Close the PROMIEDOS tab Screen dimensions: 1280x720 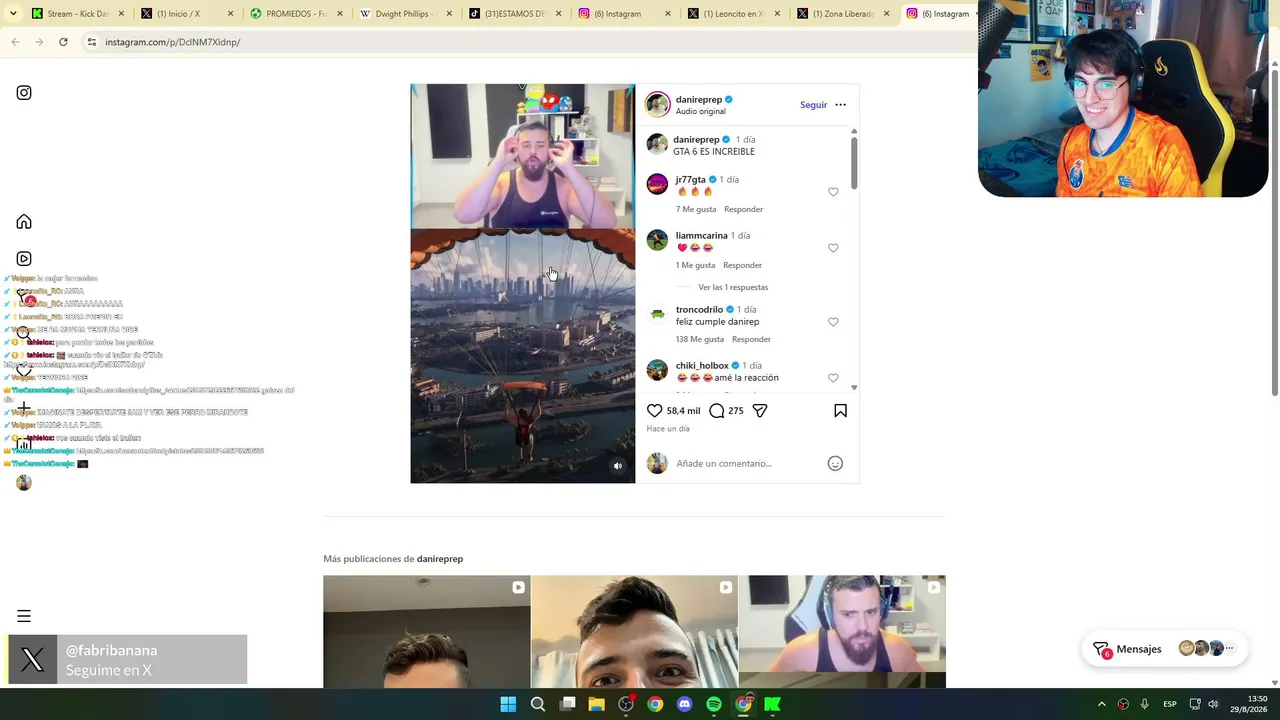tap(339, 14)
